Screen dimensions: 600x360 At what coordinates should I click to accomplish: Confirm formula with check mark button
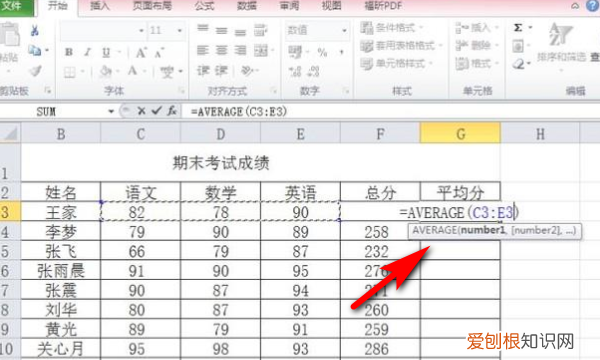click(x=156, y=111)
